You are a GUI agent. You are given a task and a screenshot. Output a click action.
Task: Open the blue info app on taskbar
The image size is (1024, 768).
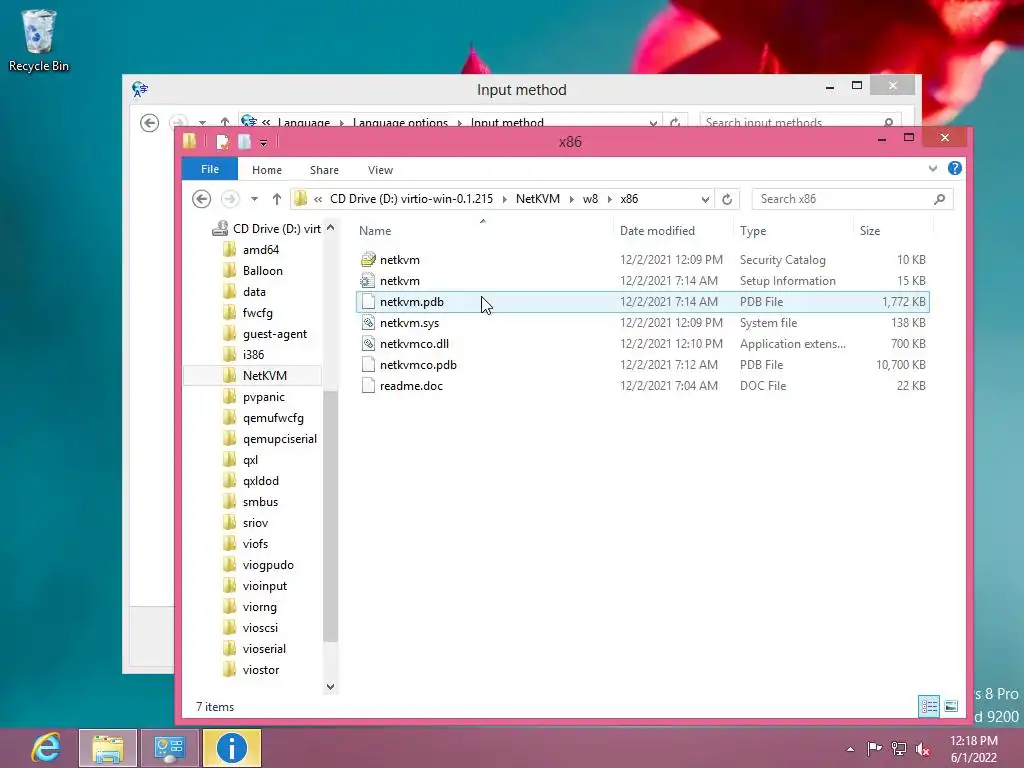pos(232,748)
